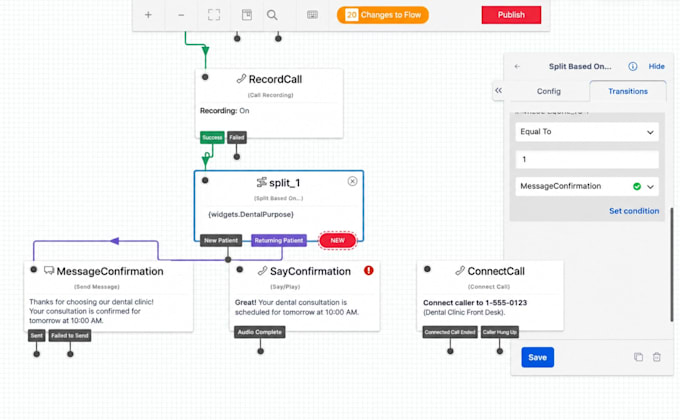Click the red NEW transition tag

coord(337,240)
